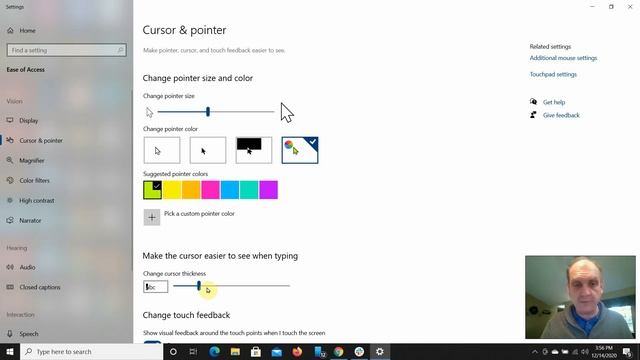This screenshot has height=360, width=640.
Task: Click the Audio speaker icon in sidebar
Action: (10, 267)
